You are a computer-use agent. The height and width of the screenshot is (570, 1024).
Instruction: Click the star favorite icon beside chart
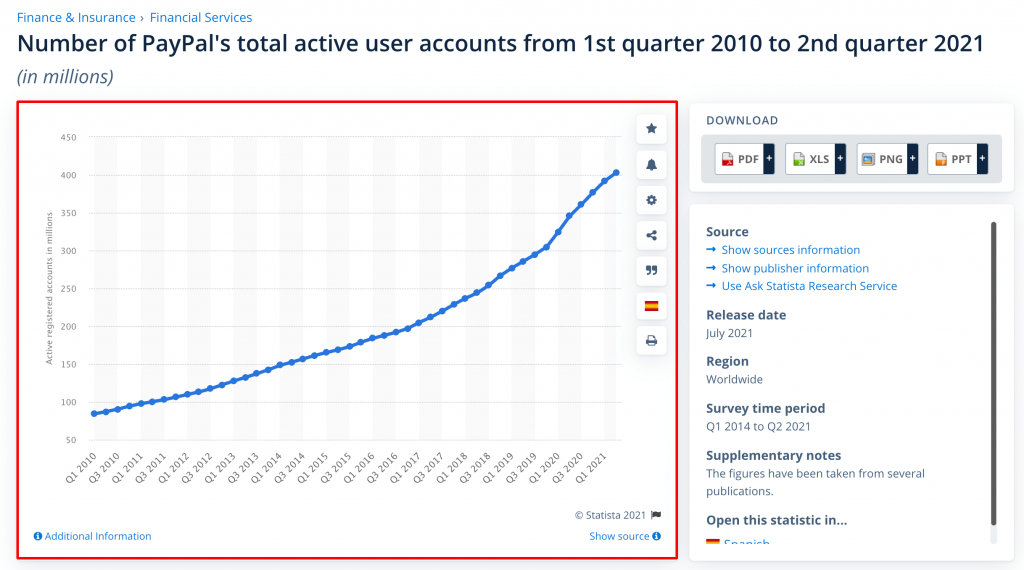[651, 129]
